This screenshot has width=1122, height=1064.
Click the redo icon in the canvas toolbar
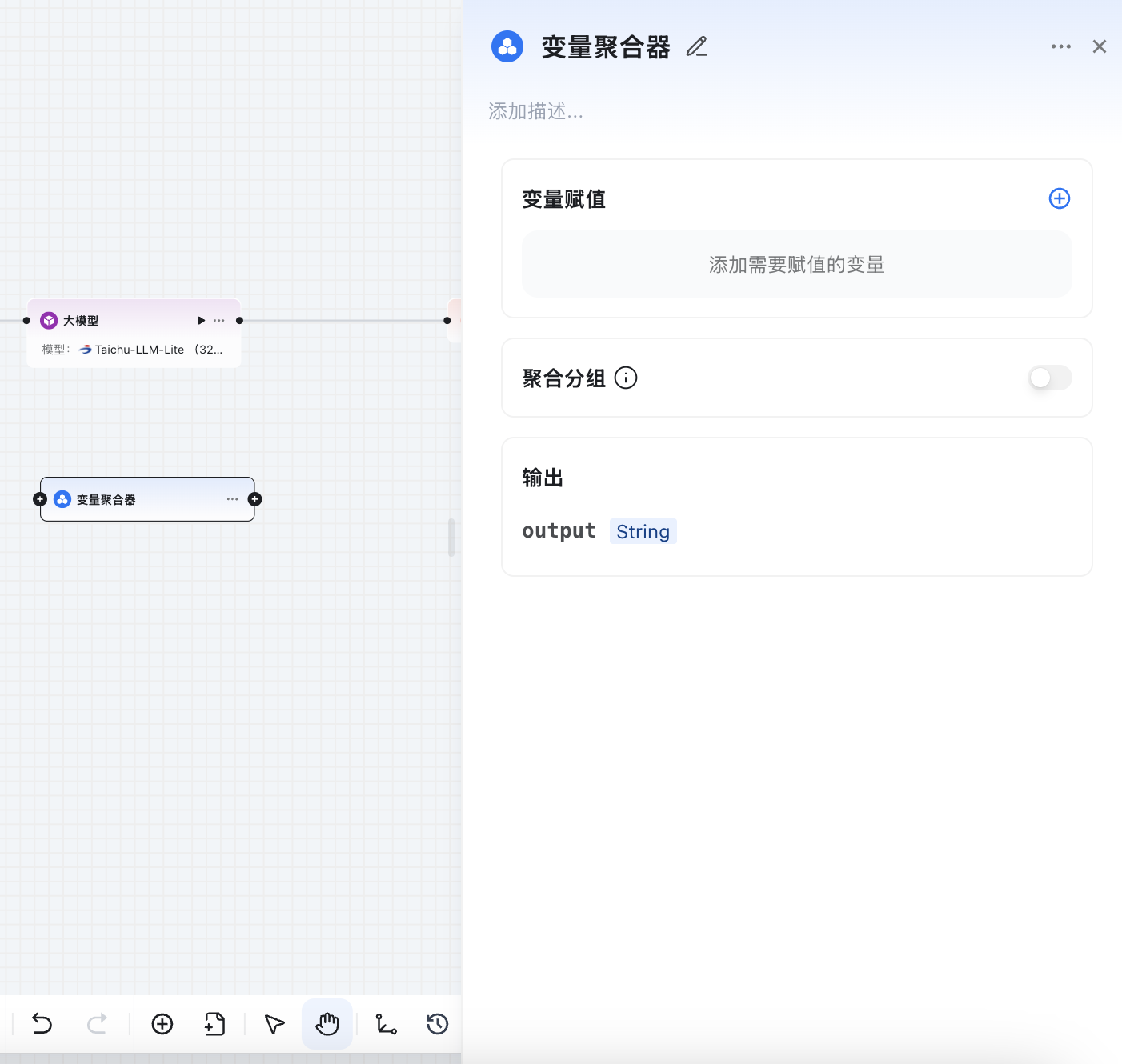[98, 1024]
